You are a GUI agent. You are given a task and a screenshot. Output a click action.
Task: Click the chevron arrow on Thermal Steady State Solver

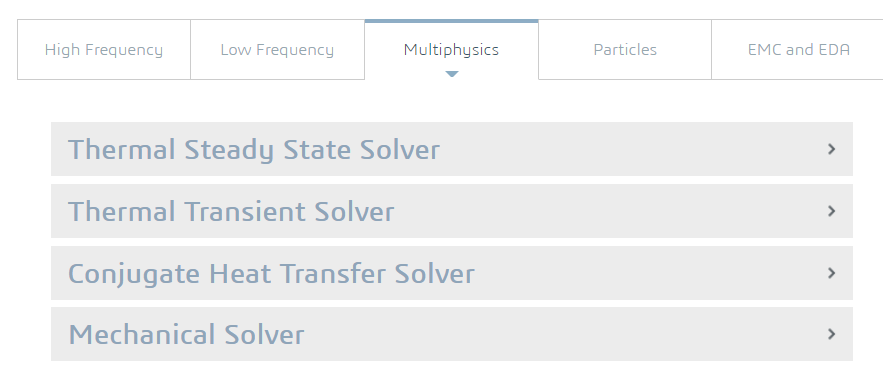coord(831,149)
